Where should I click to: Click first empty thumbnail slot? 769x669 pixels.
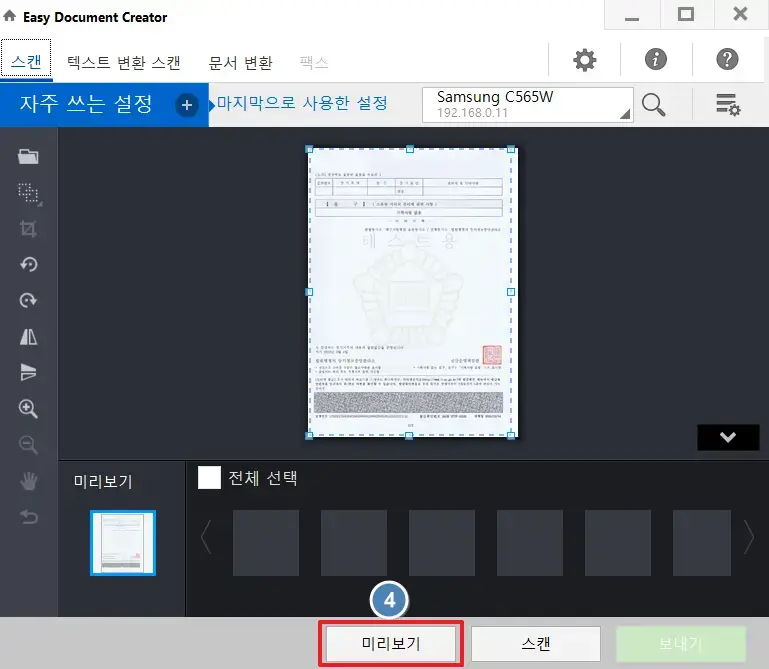click(x=266, y=542)
